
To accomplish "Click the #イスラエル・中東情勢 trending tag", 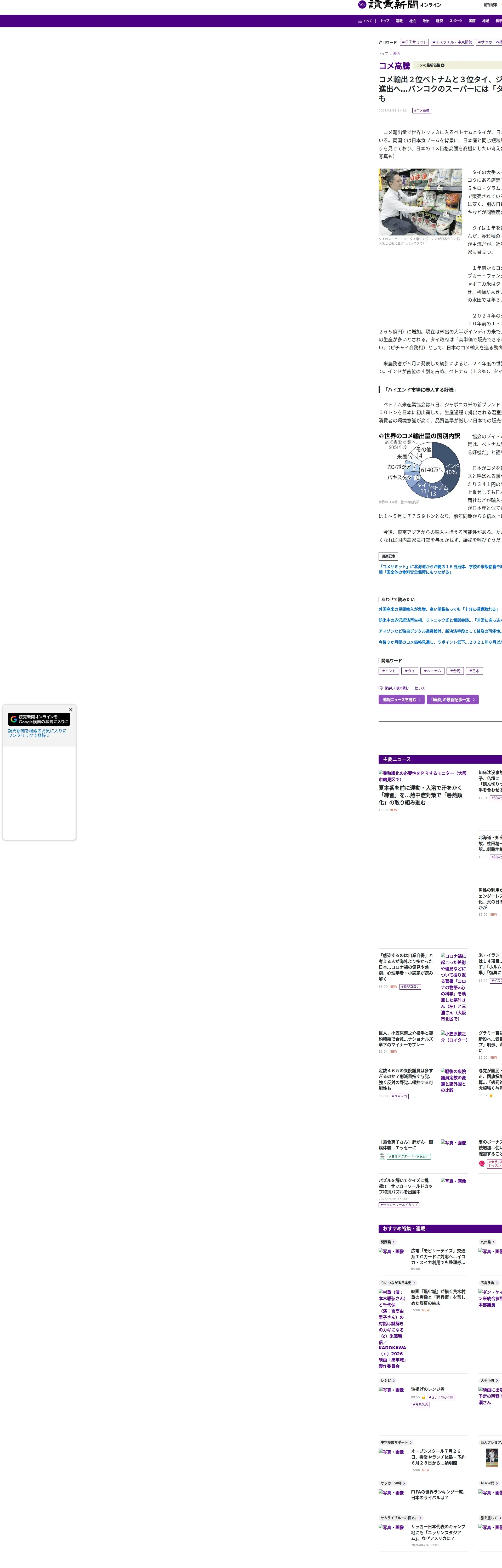I will point(452,42).
